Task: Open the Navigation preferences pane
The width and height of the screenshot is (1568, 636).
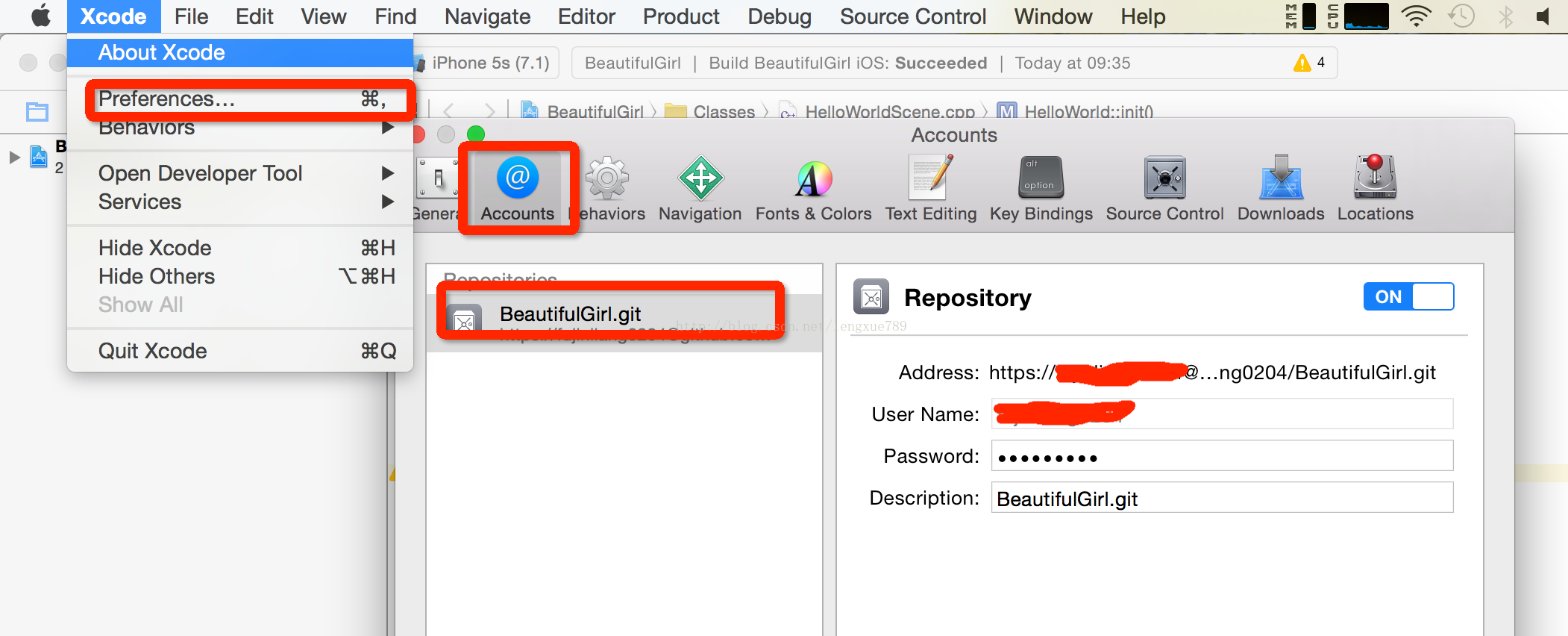Action: point(700,188)
